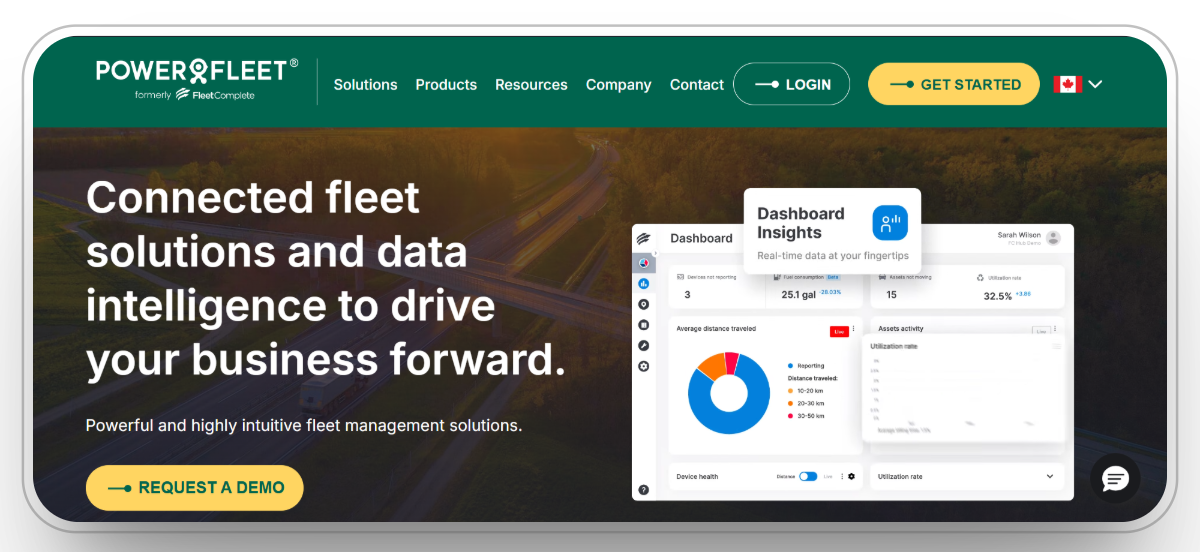1200x552 pixels.
Task: Click the GET STARTED button
Action: [x=954, y=84]
